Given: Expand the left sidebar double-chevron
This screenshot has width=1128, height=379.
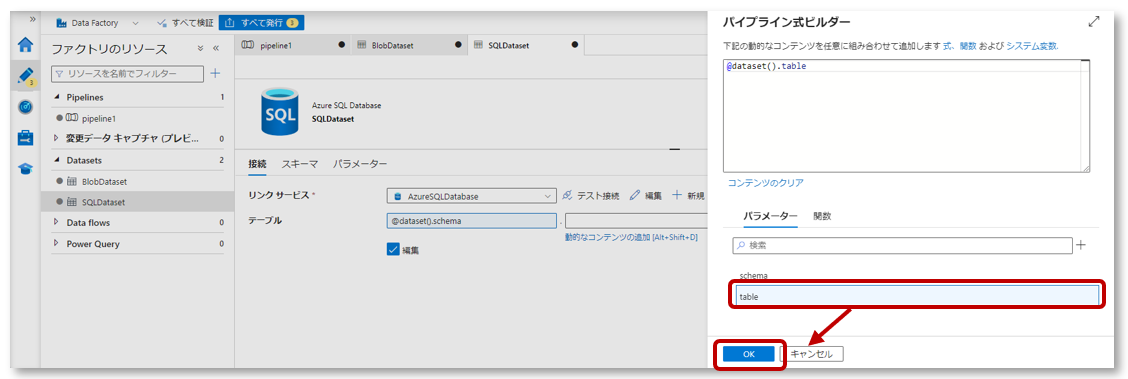Looking at the screenshot, I should click(x=32, y=19).
